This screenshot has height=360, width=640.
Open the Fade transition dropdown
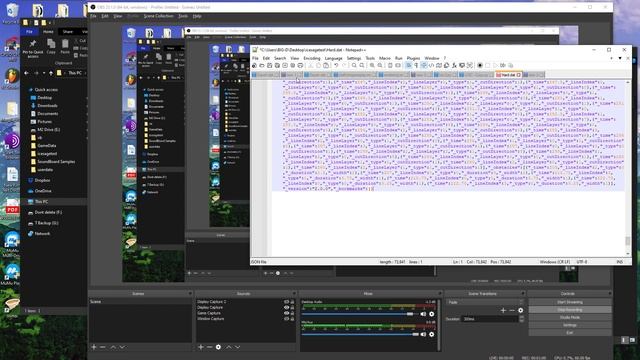coord(484,302)
